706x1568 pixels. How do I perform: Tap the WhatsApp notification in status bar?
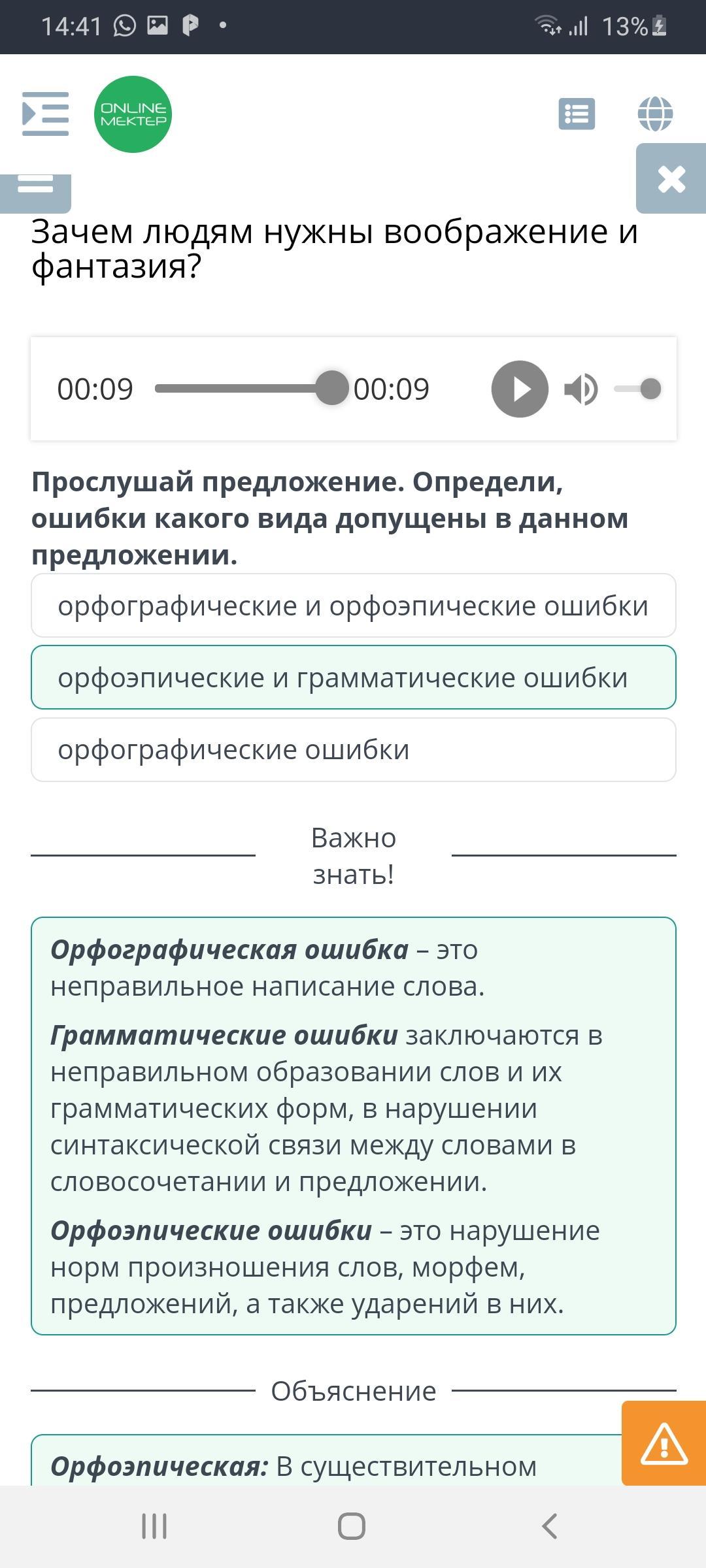click(125, 26)
